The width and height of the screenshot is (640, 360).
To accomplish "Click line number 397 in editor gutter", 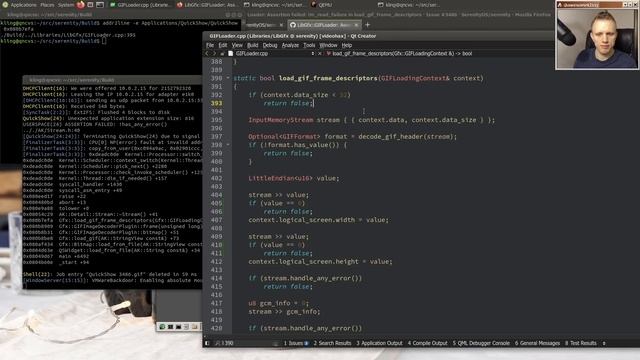I will [x=216, y=136].
